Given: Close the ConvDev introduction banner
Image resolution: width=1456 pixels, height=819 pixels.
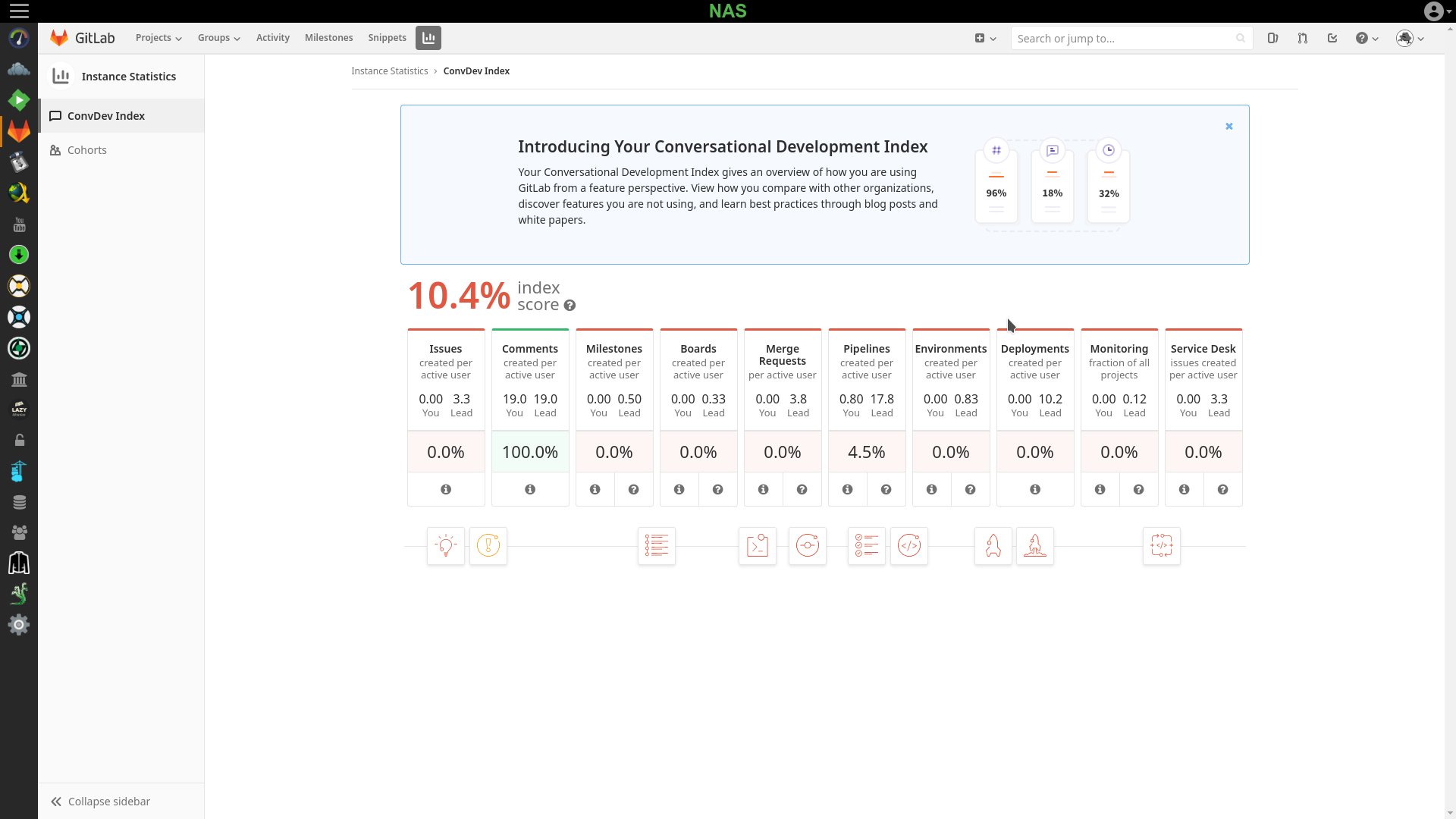Looking at the screenshot, I should [1229, 126].
